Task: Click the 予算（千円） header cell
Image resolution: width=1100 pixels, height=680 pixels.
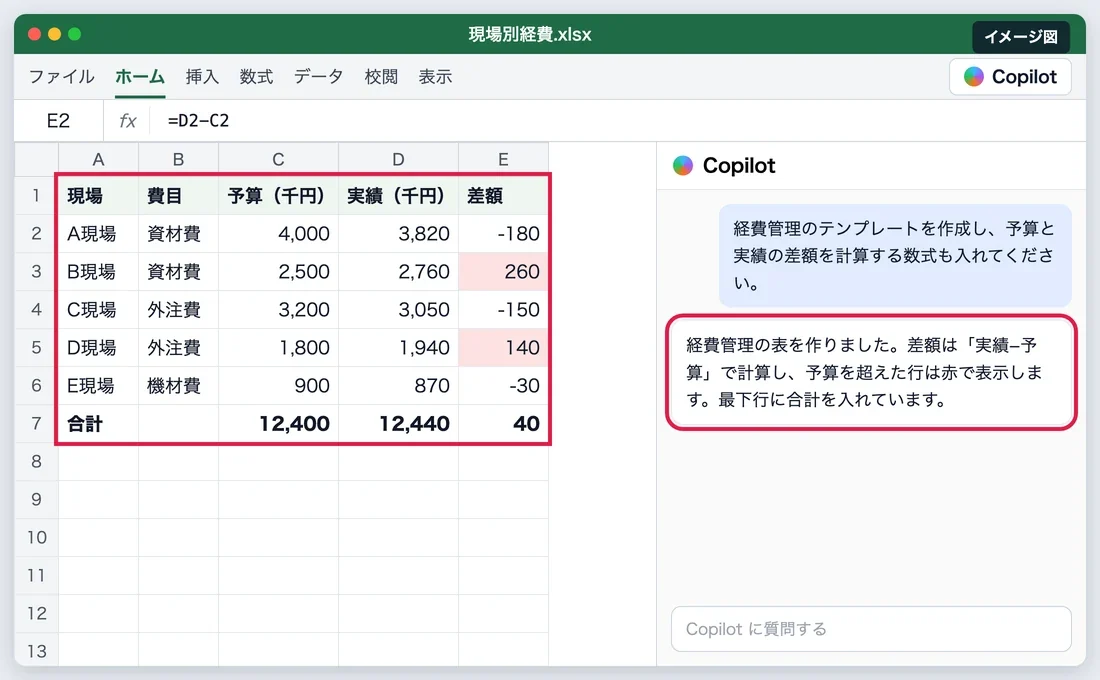Action: [x=279, y=196]
